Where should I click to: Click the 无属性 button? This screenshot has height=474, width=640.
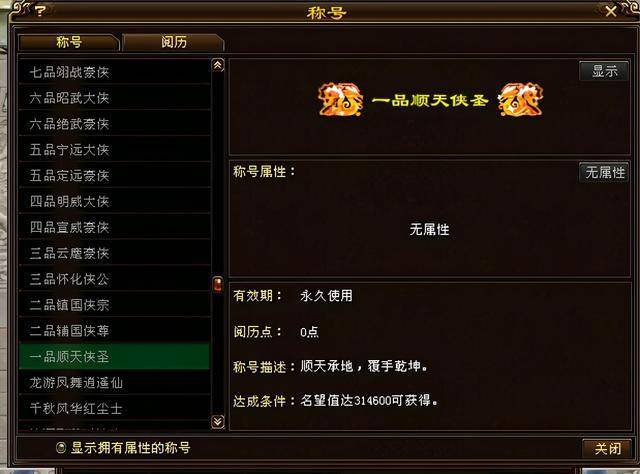coord(604,172)
